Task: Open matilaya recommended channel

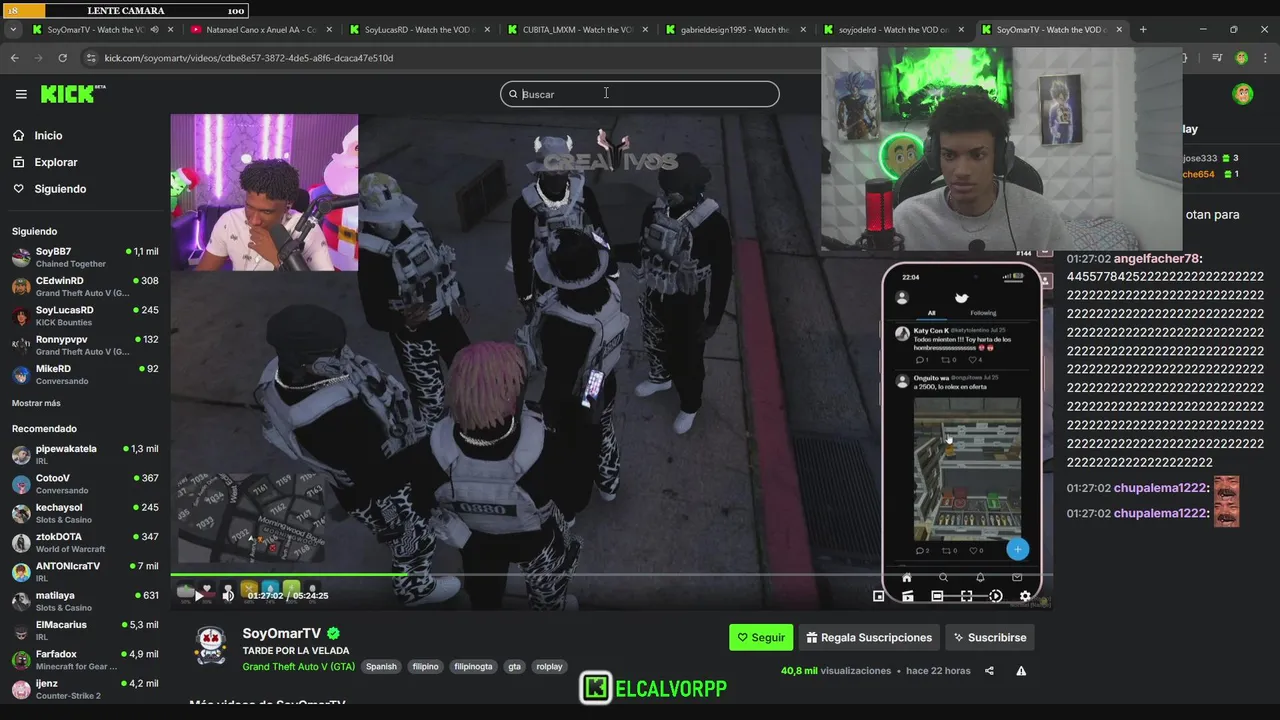Action: coord(85,601)
